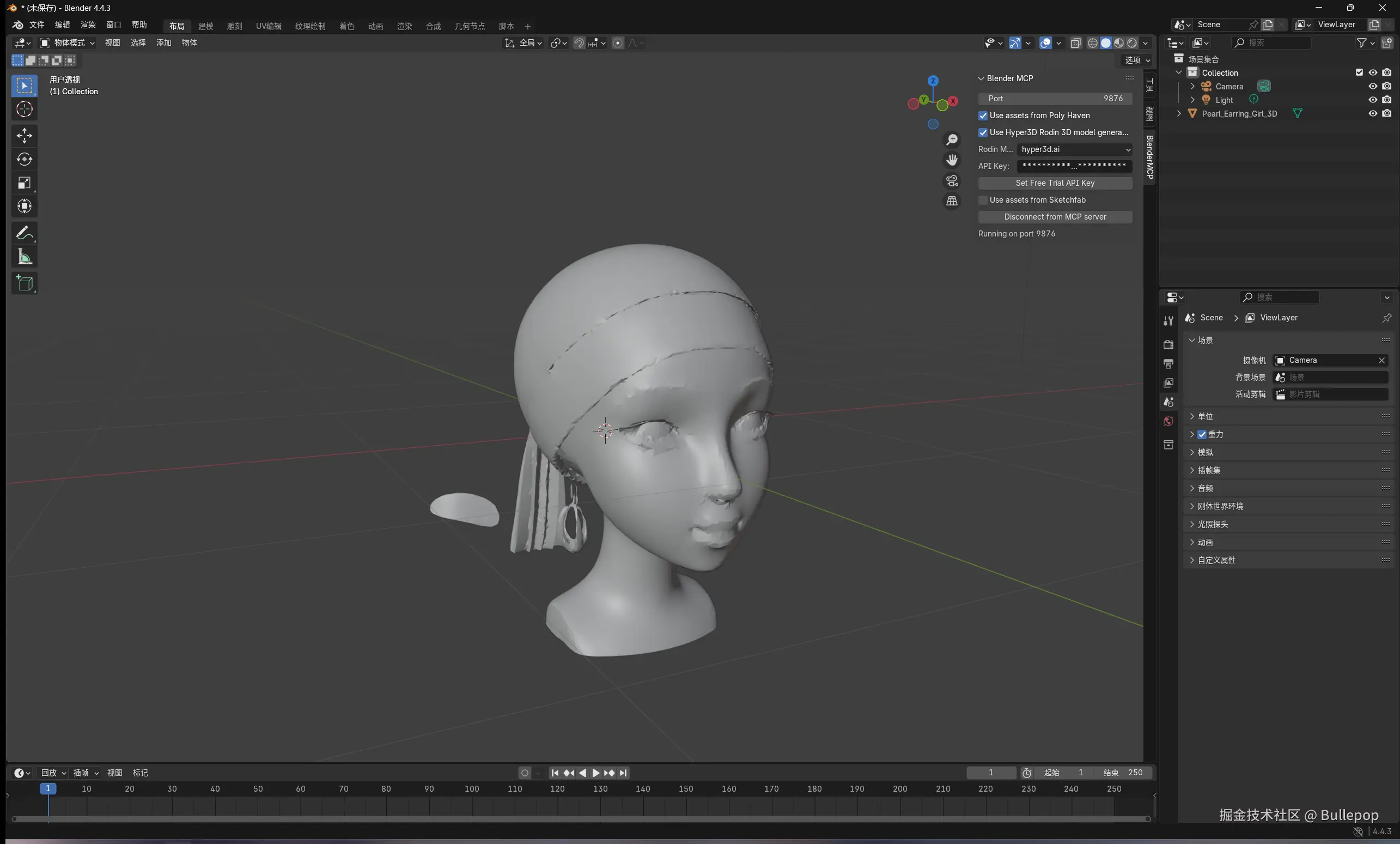This screenshot has width=1400, height=844.
Task: Select the Move tool
Action: point(24,135)
